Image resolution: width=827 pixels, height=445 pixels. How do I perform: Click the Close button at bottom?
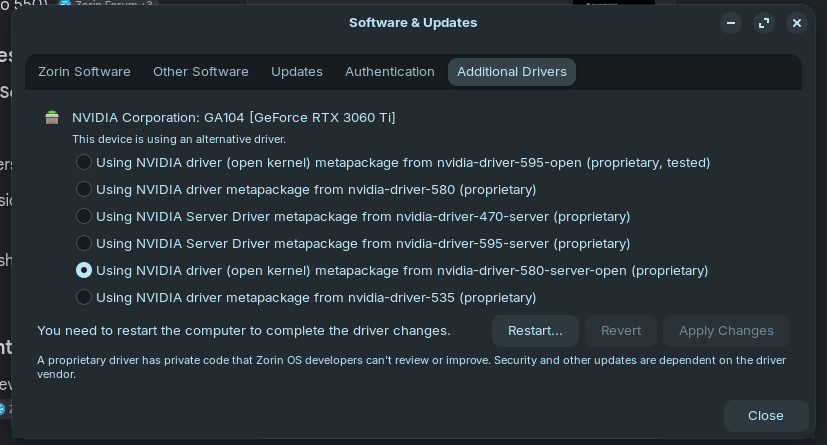tap(766, 415)
